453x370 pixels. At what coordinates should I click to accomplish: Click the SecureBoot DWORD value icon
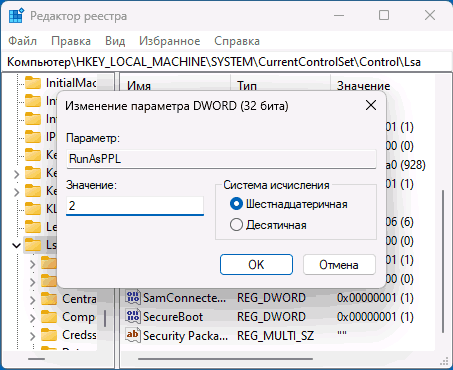133,316
